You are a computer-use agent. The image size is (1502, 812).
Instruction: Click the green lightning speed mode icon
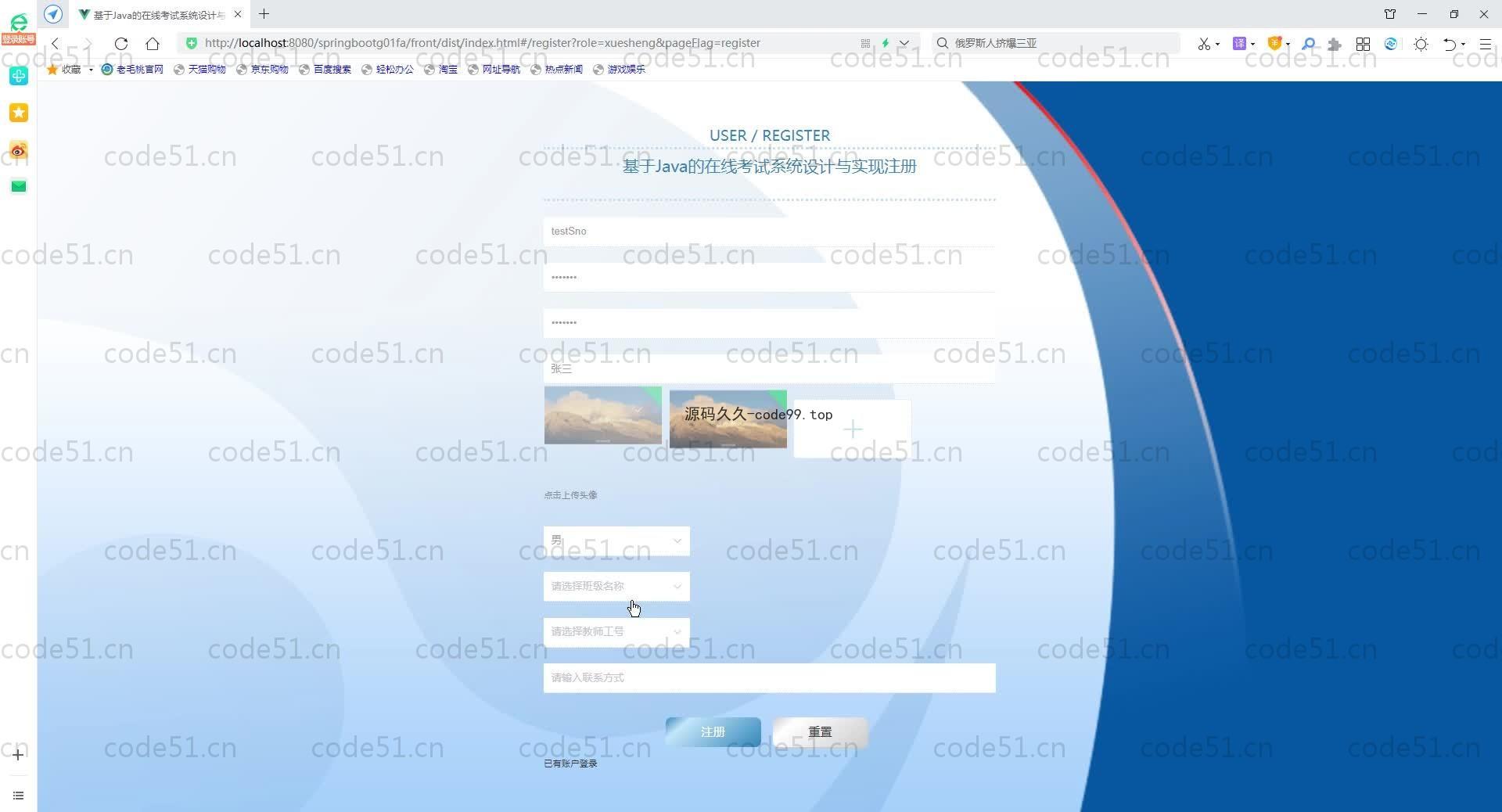pos(886,43)
